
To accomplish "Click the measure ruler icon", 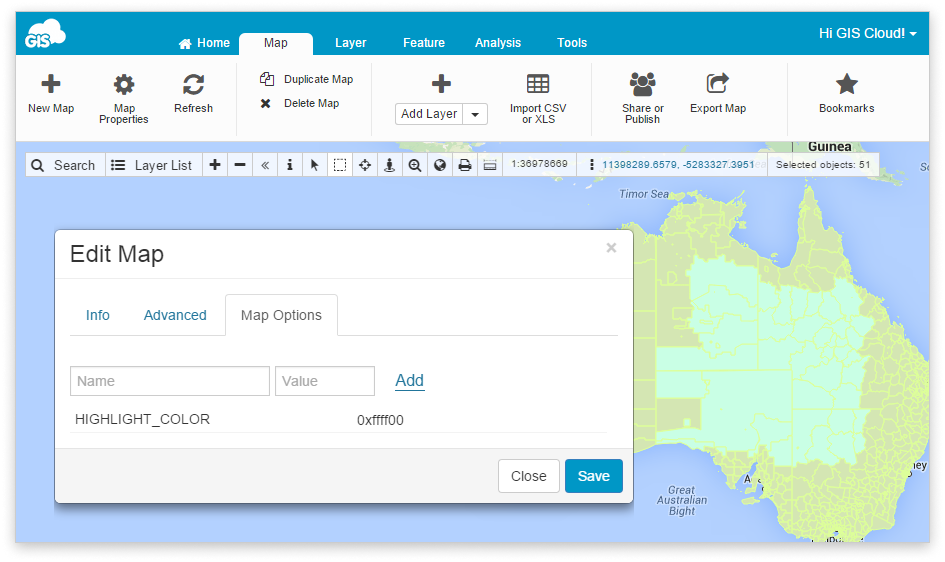I will [x=490, y=165].
